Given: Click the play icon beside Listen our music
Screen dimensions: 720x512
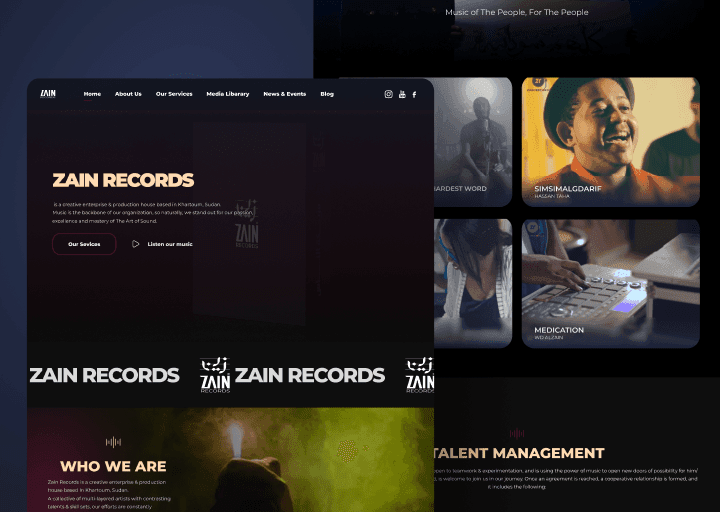Looking at the screenshot, I should click(135, 244).
